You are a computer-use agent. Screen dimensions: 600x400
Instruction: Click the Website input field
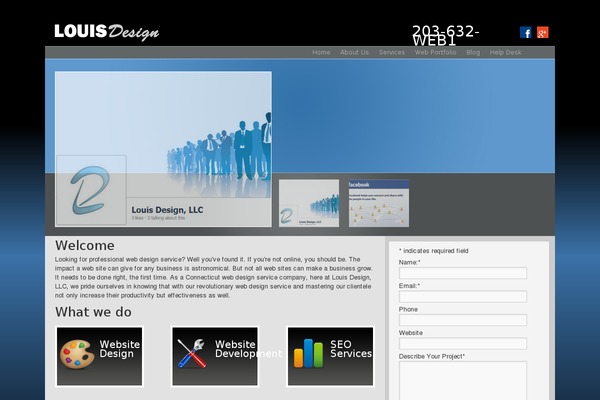pyautogui.click(x=463, y=343)
